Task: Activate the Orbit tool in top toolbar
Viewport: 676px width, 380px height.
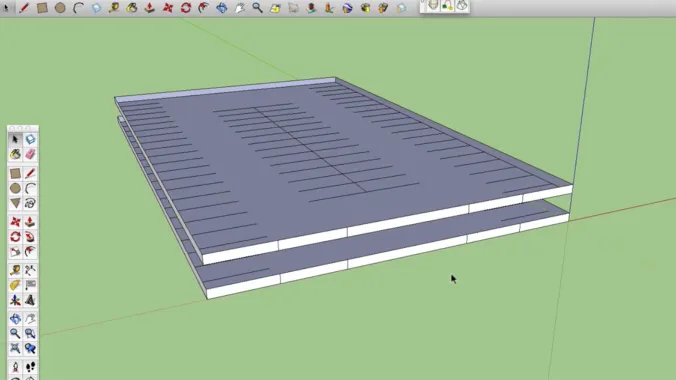Action: click(222, 7)
